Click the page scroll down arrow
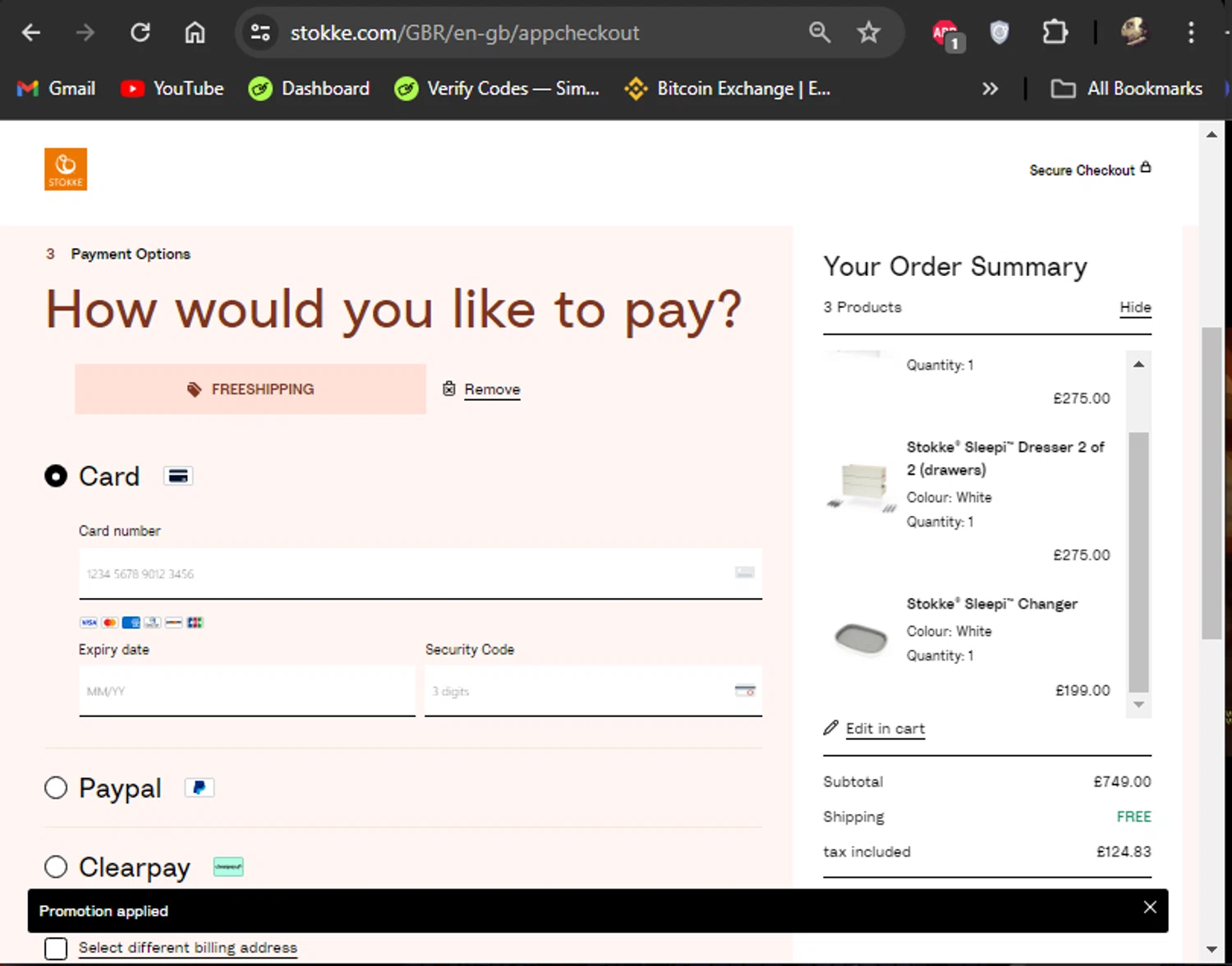This screenshot has width=1232, height=966. (1211, 950)
